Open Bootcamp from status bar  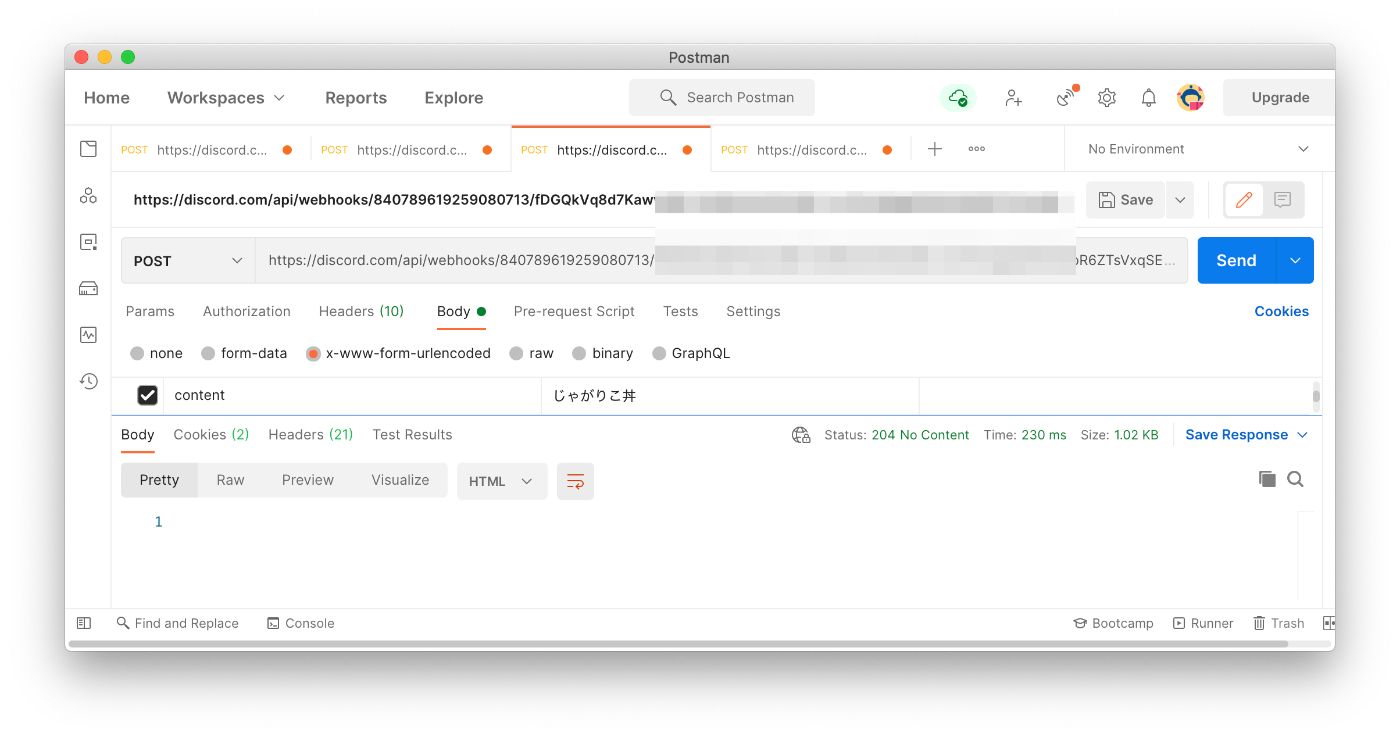coord(1113,623)
